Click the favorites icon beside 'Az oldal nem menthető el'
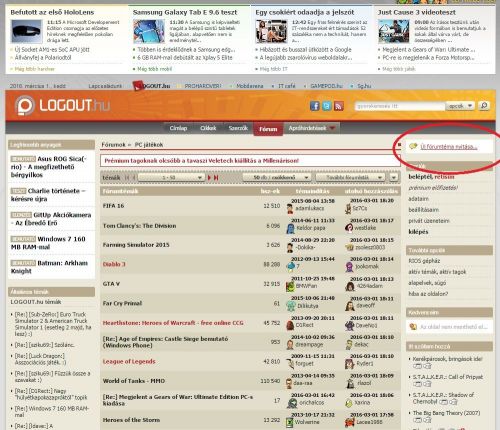 (413, 327)
